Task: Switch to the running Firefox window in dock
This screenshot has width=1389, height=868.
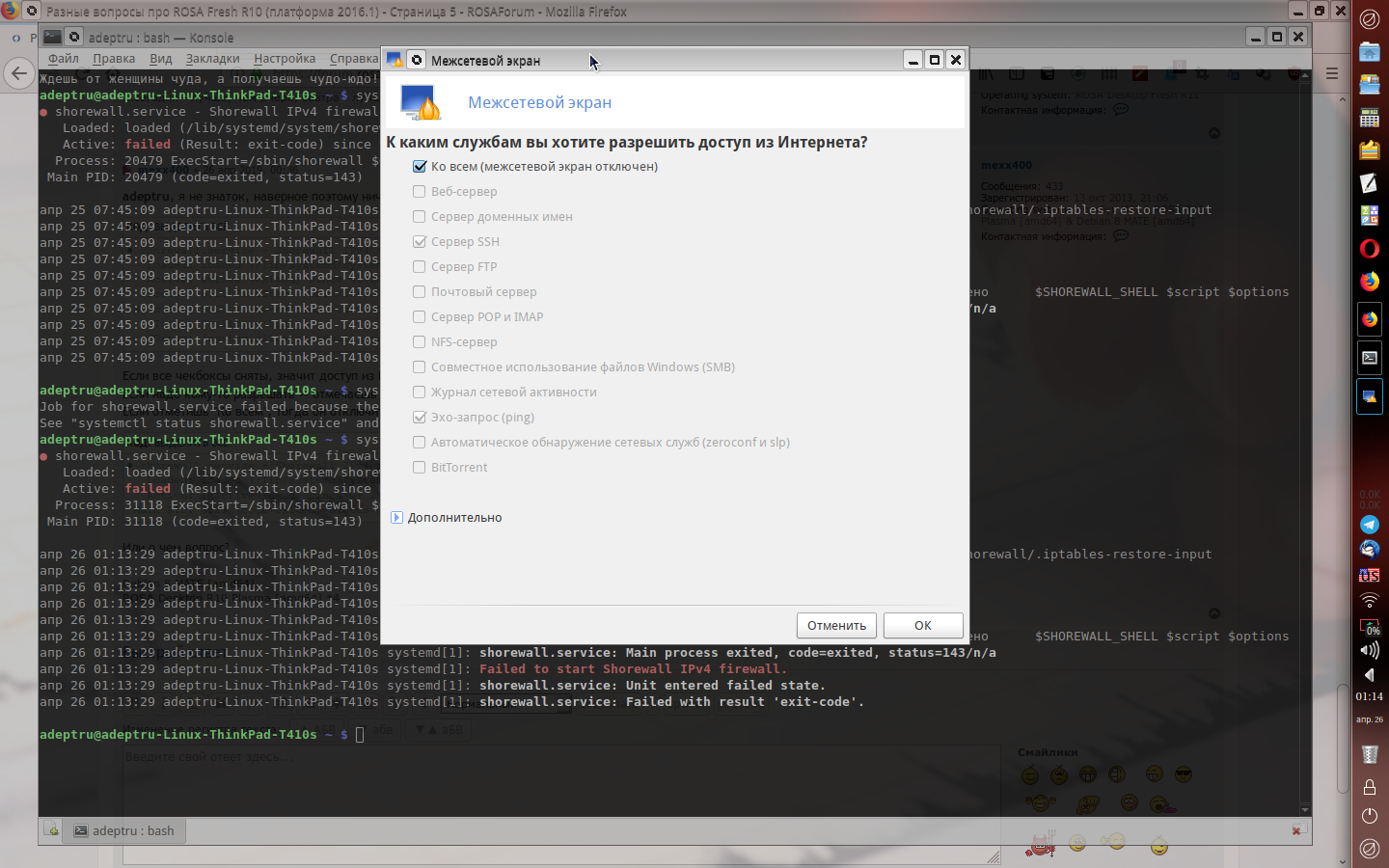Action: coord(1370,318)
